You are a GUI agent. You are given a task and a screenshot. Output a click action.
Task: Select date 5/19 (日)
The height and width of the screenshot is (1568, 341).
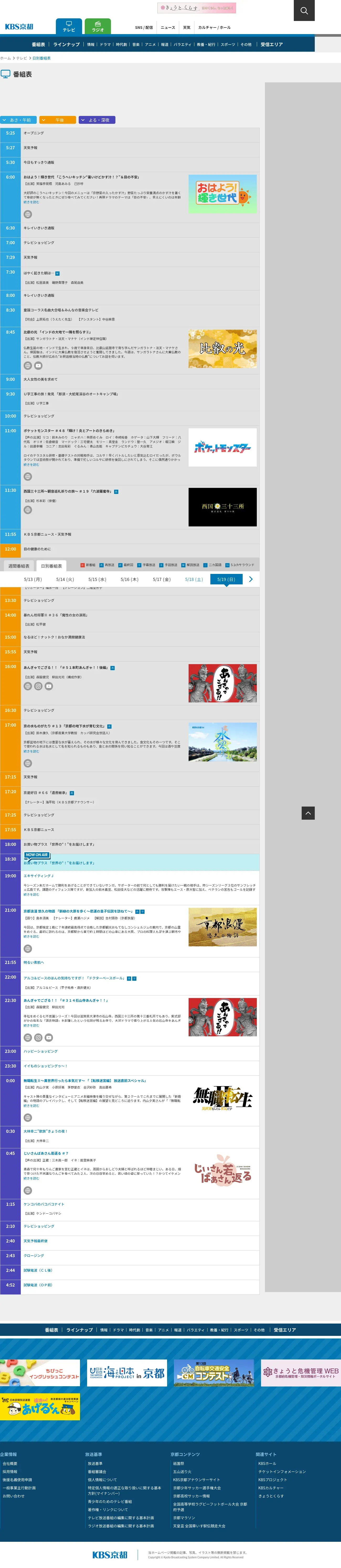pyautogui.click(x=227, y=579)
